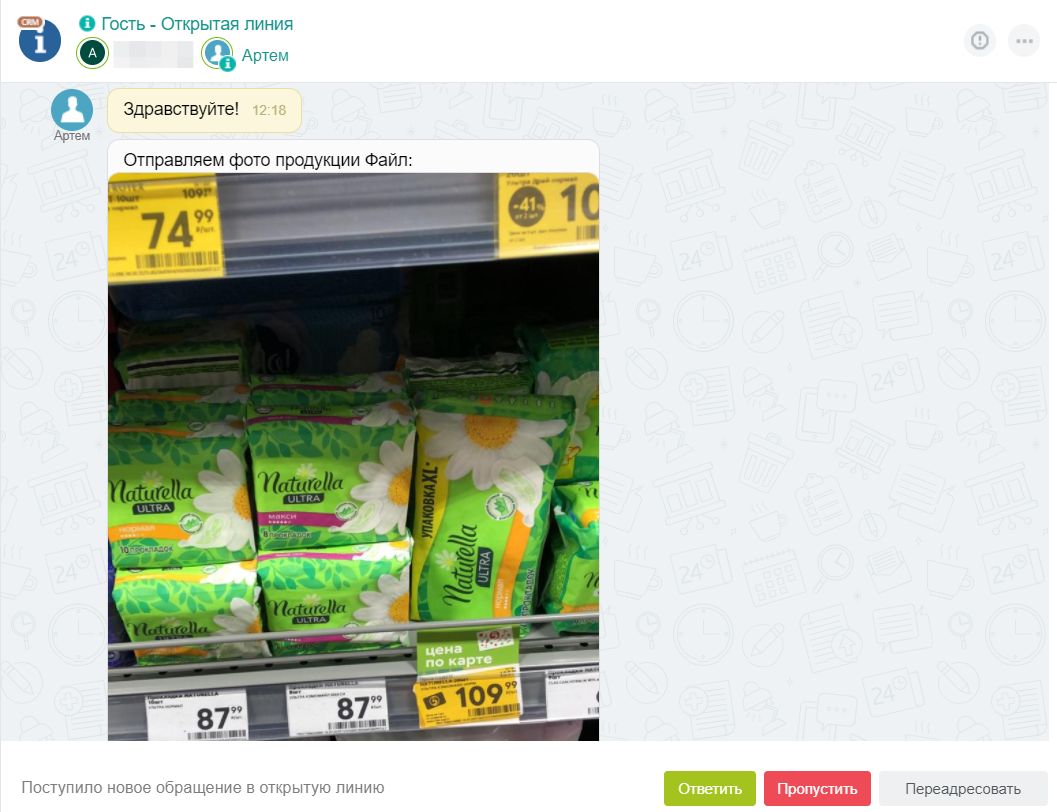
Task: Click the "Переадресовать" button
Action: pos(963,788)
